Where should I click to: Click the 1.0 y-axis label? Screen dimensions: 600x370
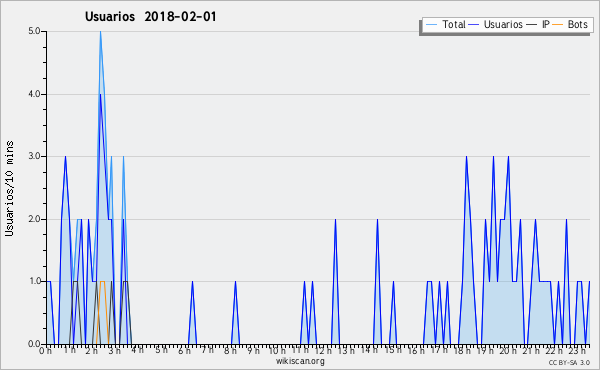34,281
